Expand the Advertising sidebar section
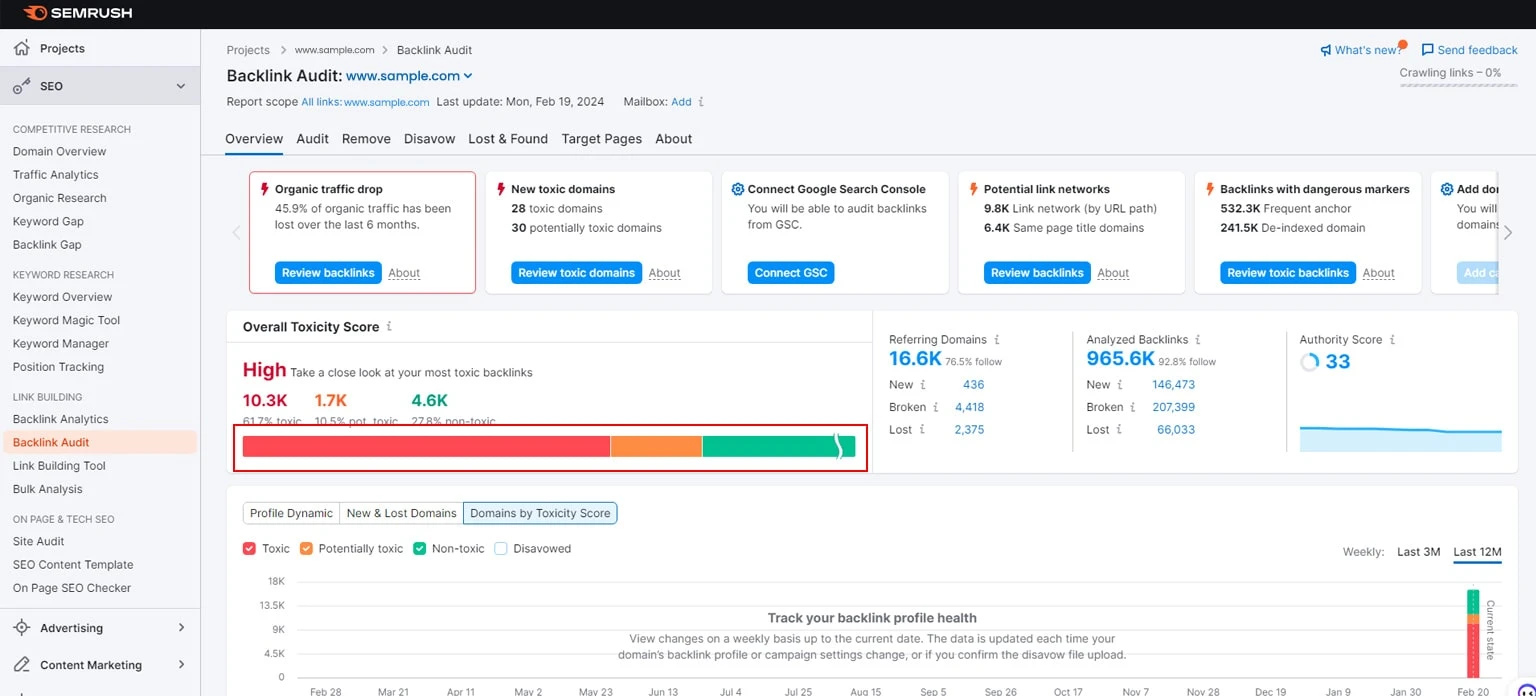Image resolution: width=1536 pixels, height=696 pixels. (181, 628)
